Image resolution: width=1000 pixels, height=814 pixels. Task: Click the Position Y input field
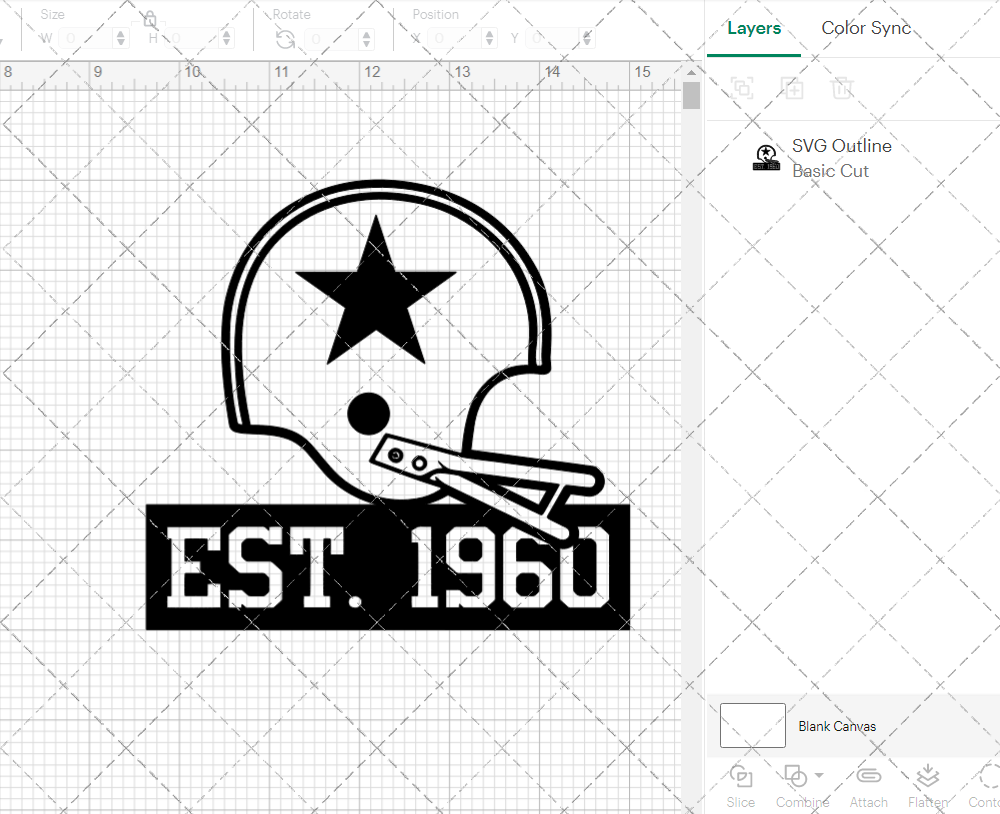[x=553, y=39]
